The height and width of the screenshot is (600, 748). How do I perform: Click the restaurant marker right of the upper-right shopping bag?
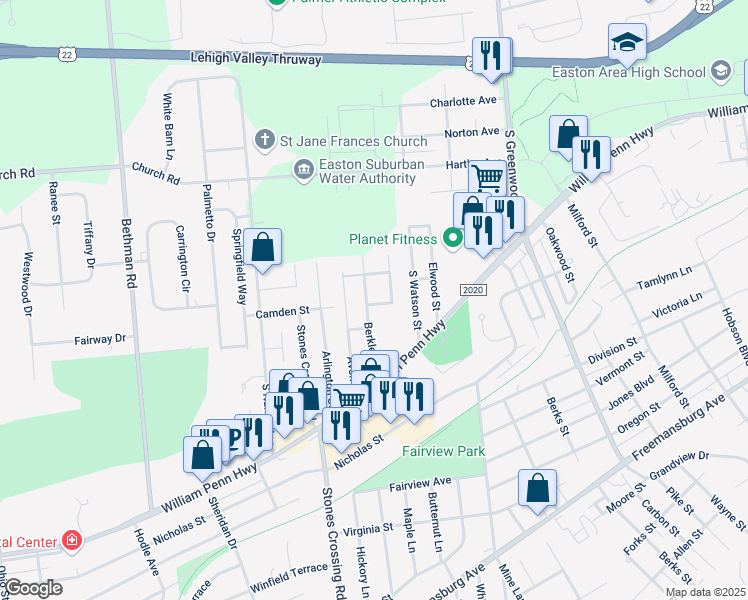click(592, 156)
